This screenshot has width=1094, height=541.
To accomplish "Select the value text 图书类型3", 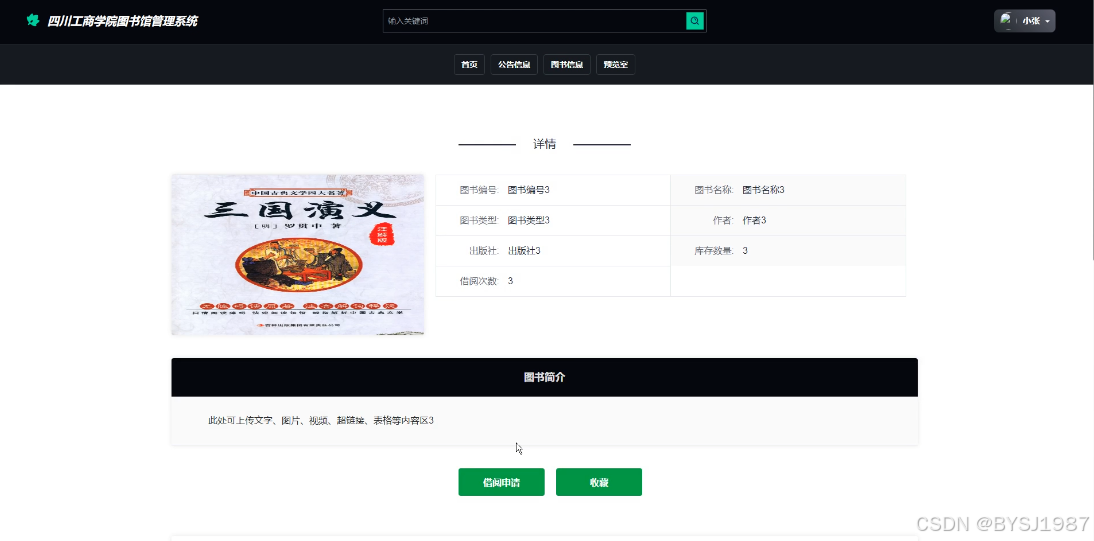I will (x=529, y=220).
